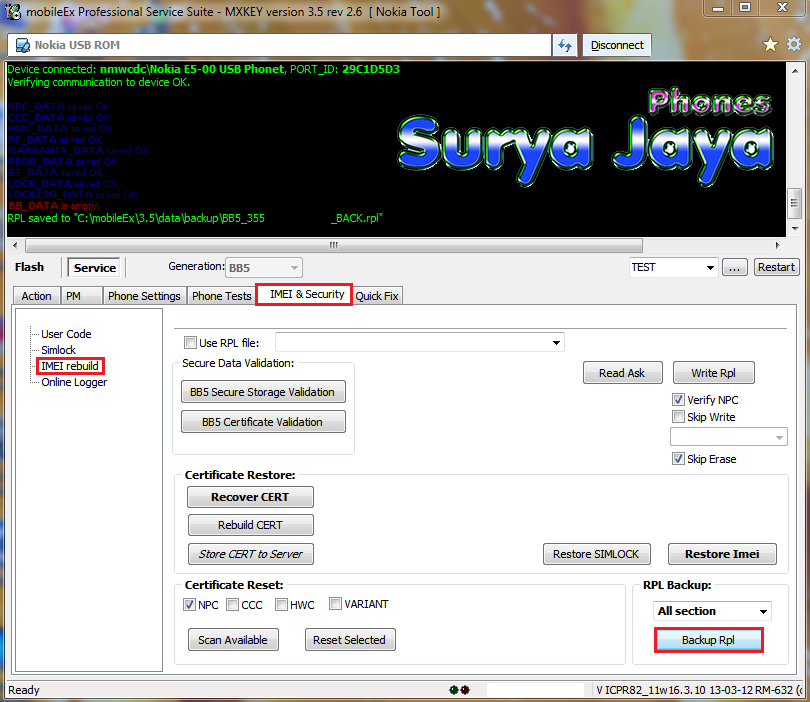The image size is (810, 702).
Task: Click the "RPL saved to" log line
Action: pos(195,218)
